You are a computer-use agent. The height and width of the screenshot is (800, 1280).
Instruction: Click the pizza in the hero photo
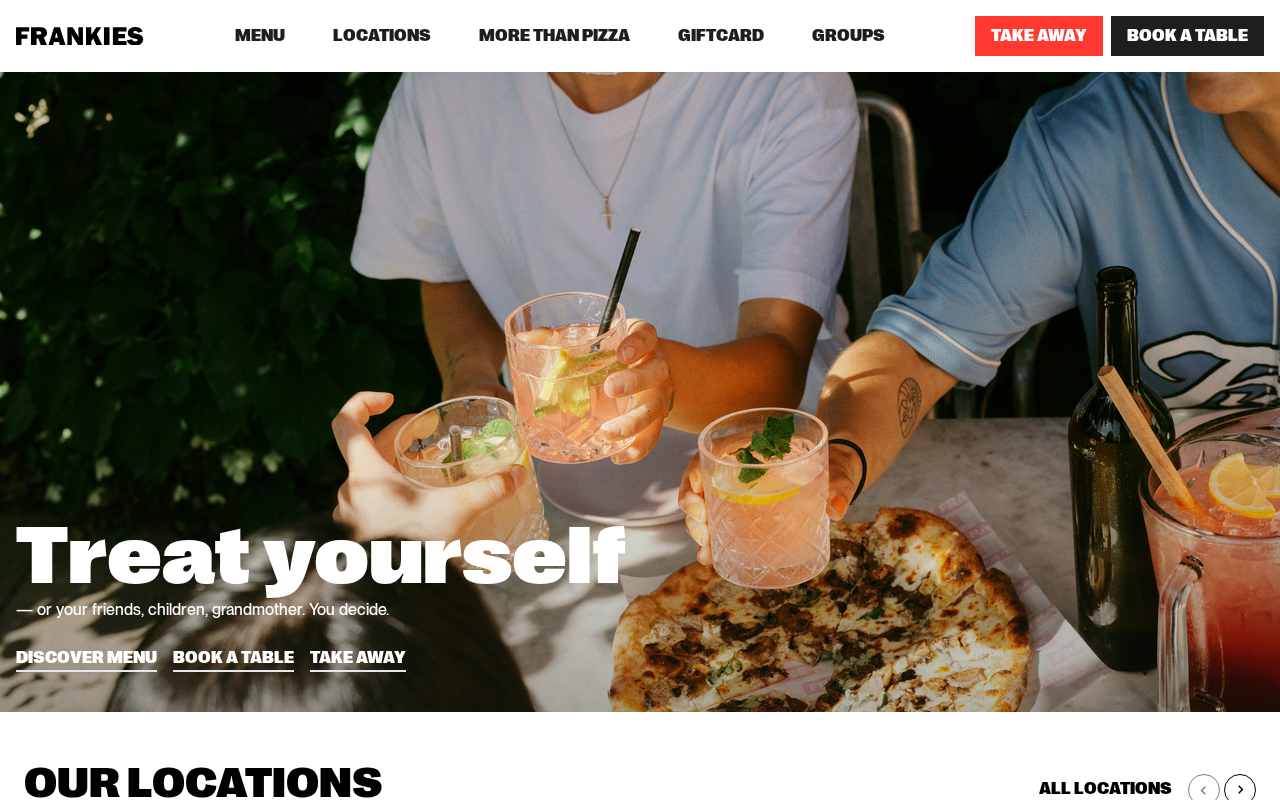(820, 620)
